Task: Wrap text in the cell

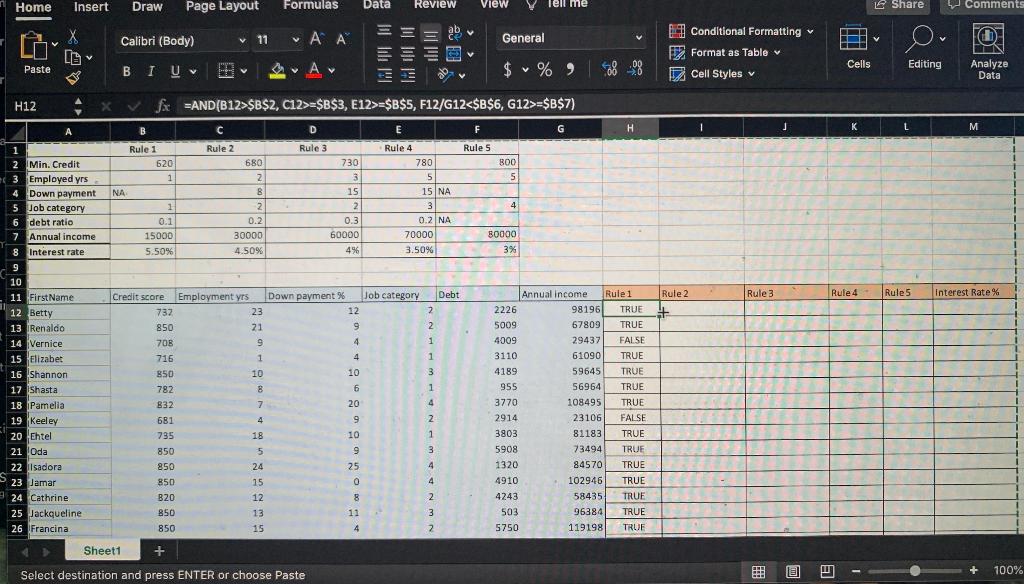Action: coord(454,32)
